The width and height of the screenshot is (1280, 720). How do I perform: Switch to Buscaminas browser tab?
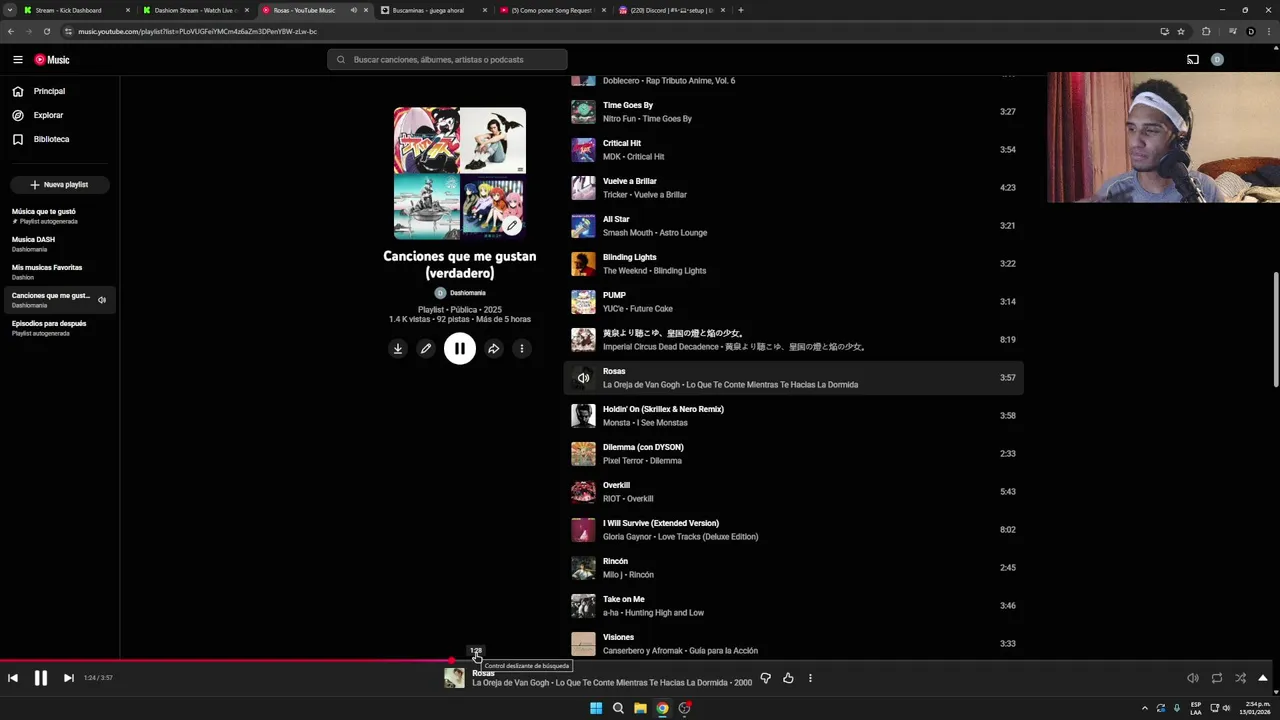434,10
